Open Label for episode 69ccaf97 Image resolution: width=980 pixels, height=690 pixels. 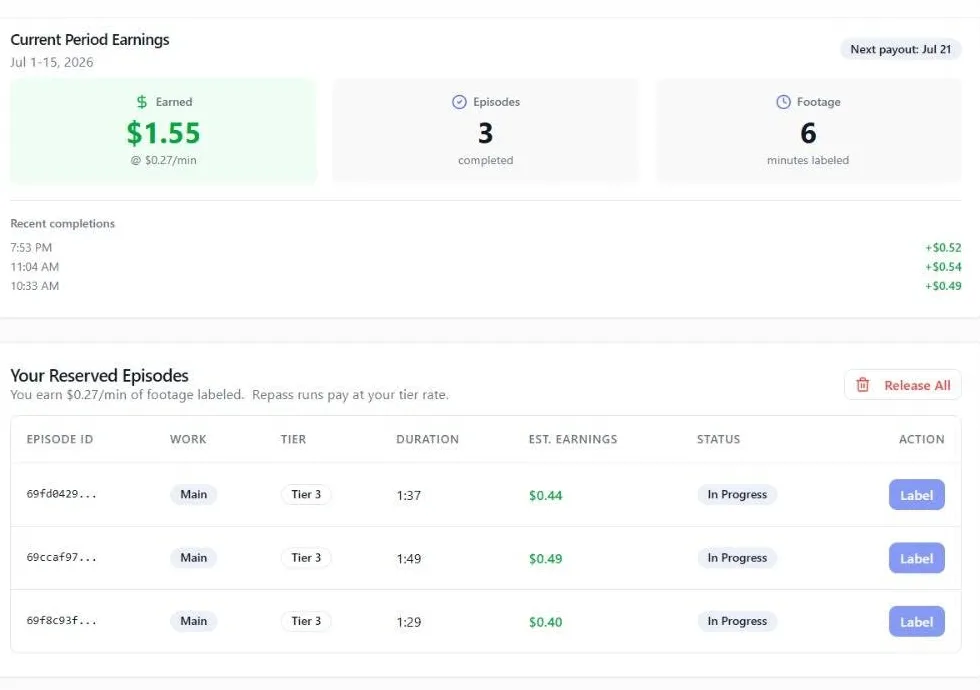tap(916, 558)
